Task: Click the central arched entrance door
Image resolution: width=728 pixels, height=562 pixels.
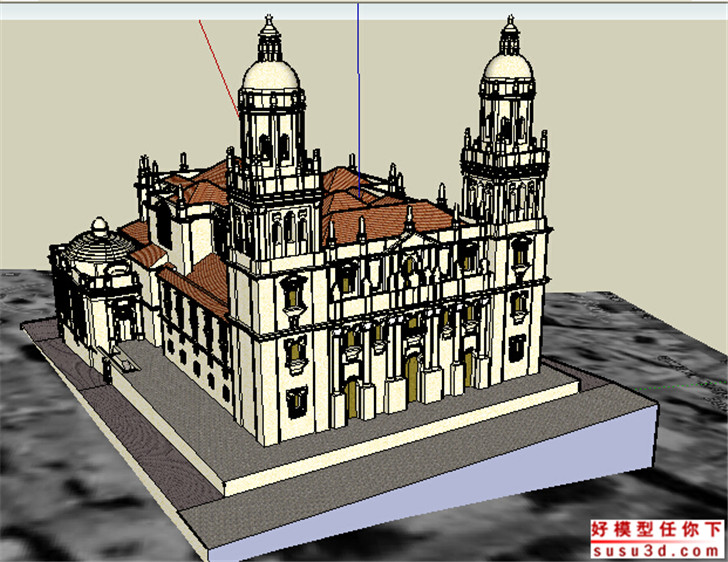Action: point(411,379)
